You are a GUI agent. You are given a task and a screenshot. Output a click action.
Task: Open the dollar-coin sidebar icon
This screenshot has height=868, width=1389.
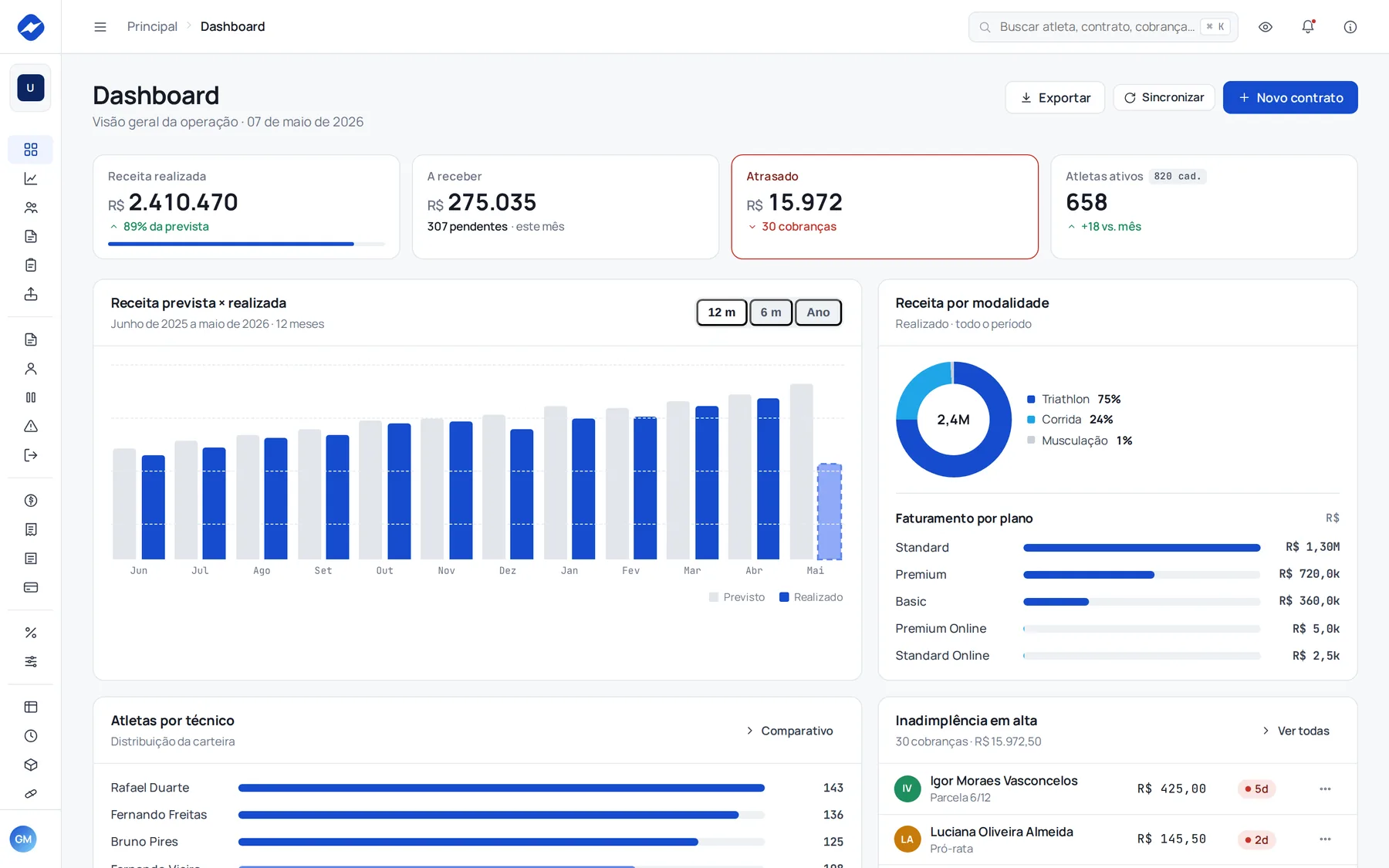coord(31,501)
